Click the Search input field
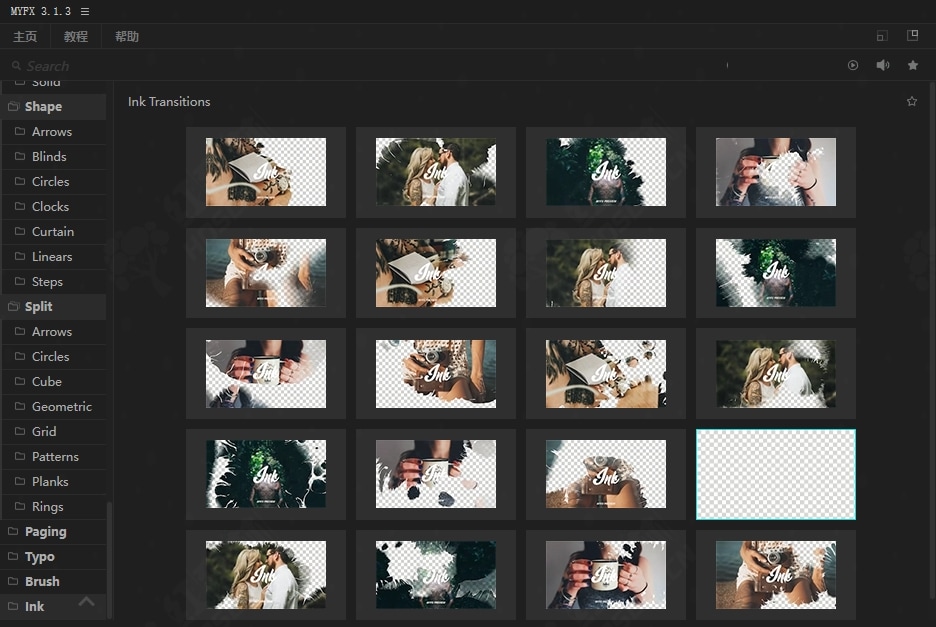 [x=358, y=66]
